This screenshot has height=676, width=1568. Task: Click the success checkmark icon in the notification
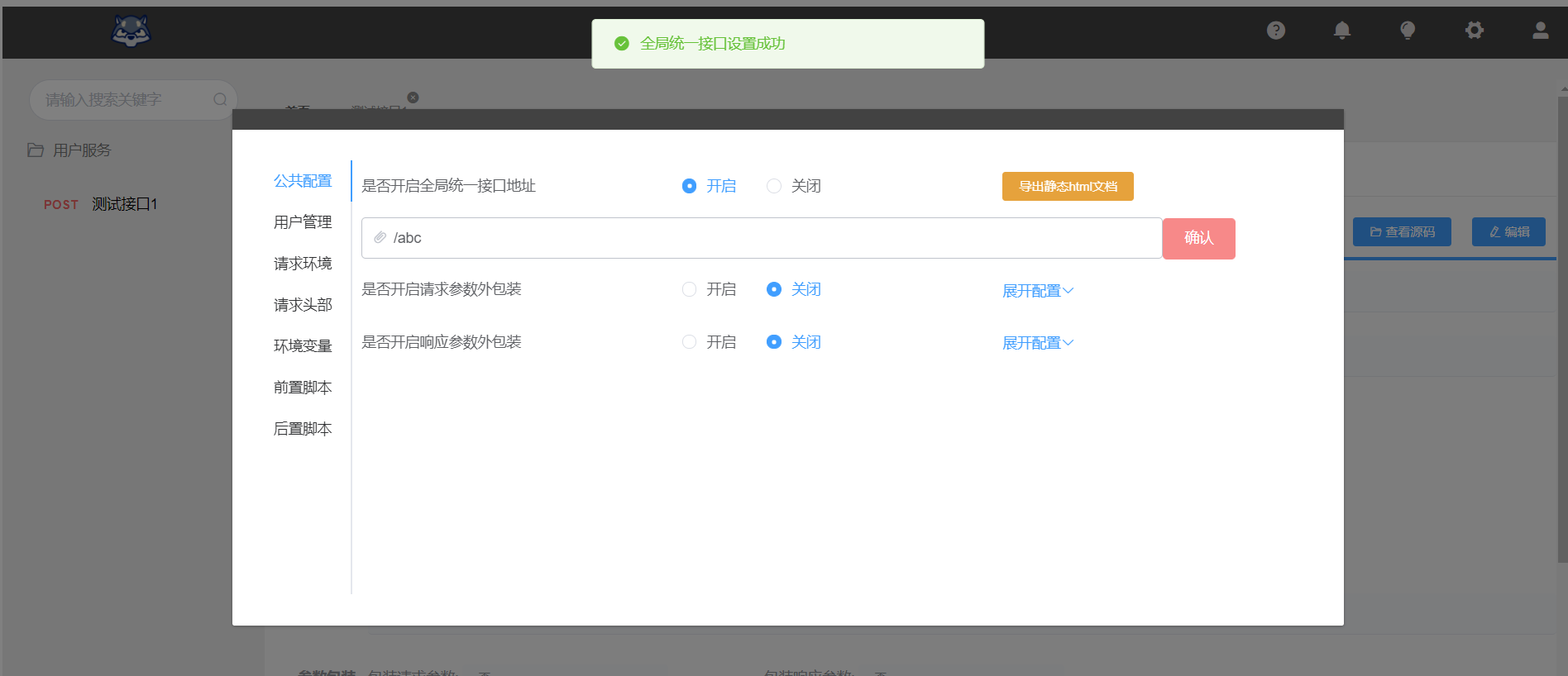click(x=622, y=44)
